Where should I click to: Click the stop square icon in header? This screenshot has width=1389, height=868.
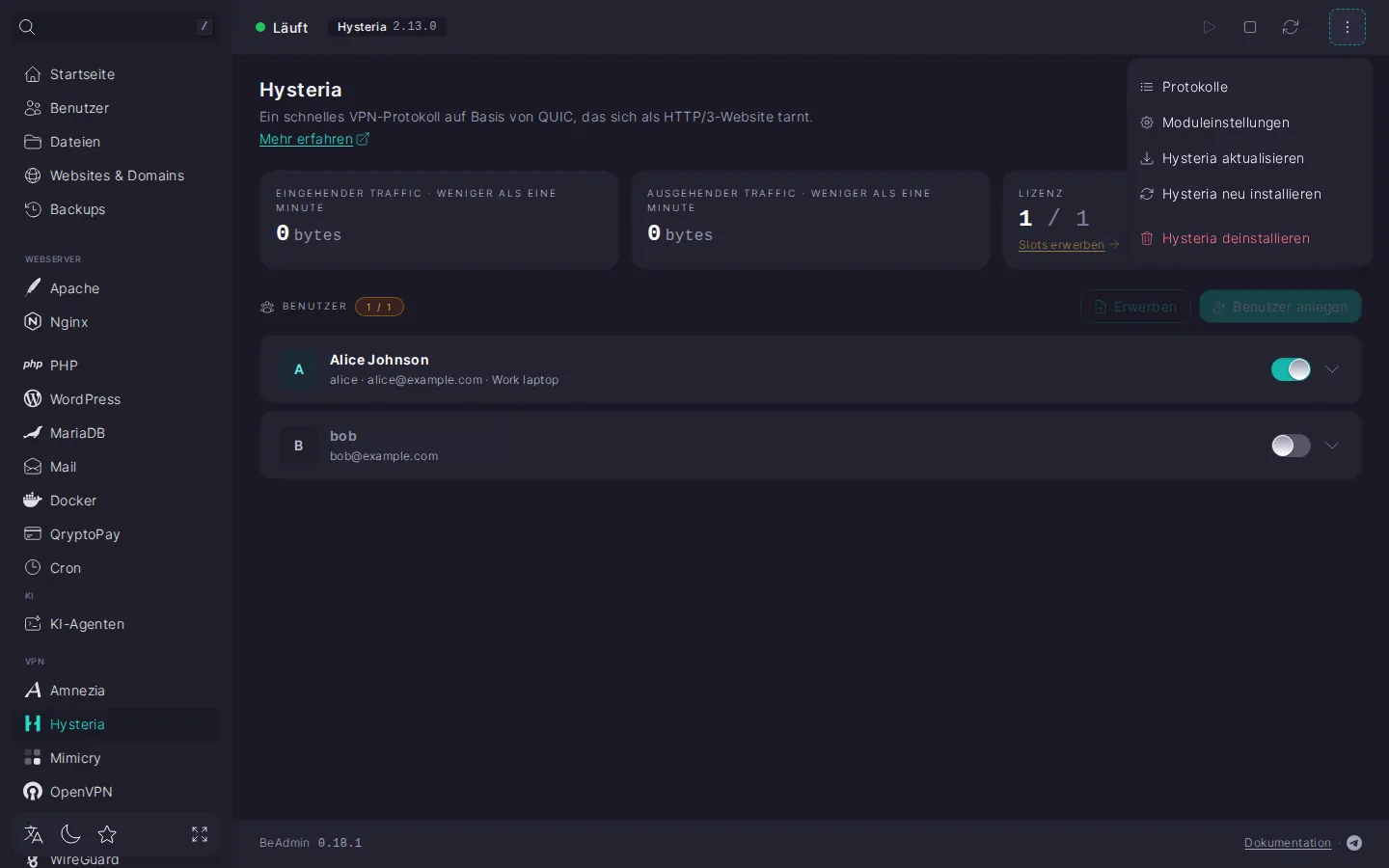(x=1250, y=27)
